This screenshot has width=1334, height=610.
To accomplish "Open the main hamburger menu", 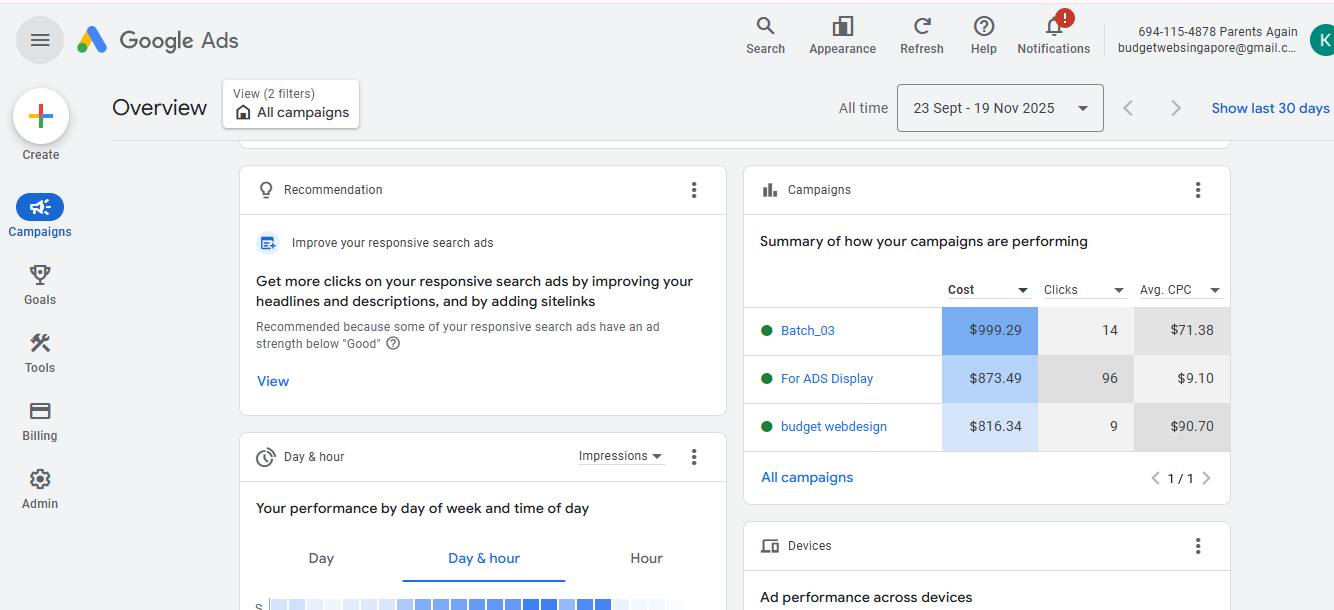I will tap(40, 40).
